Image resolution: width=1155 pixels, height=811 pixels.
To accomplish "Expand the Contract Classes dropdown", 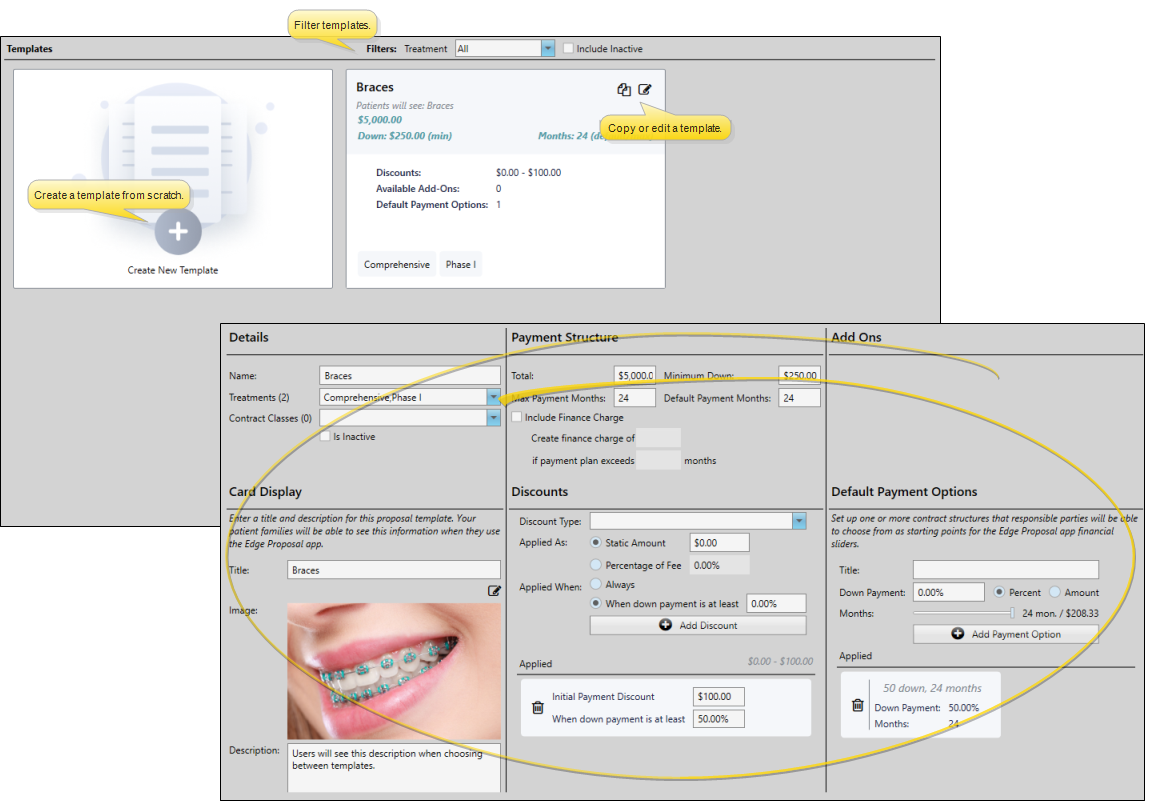I will [493, 418].
